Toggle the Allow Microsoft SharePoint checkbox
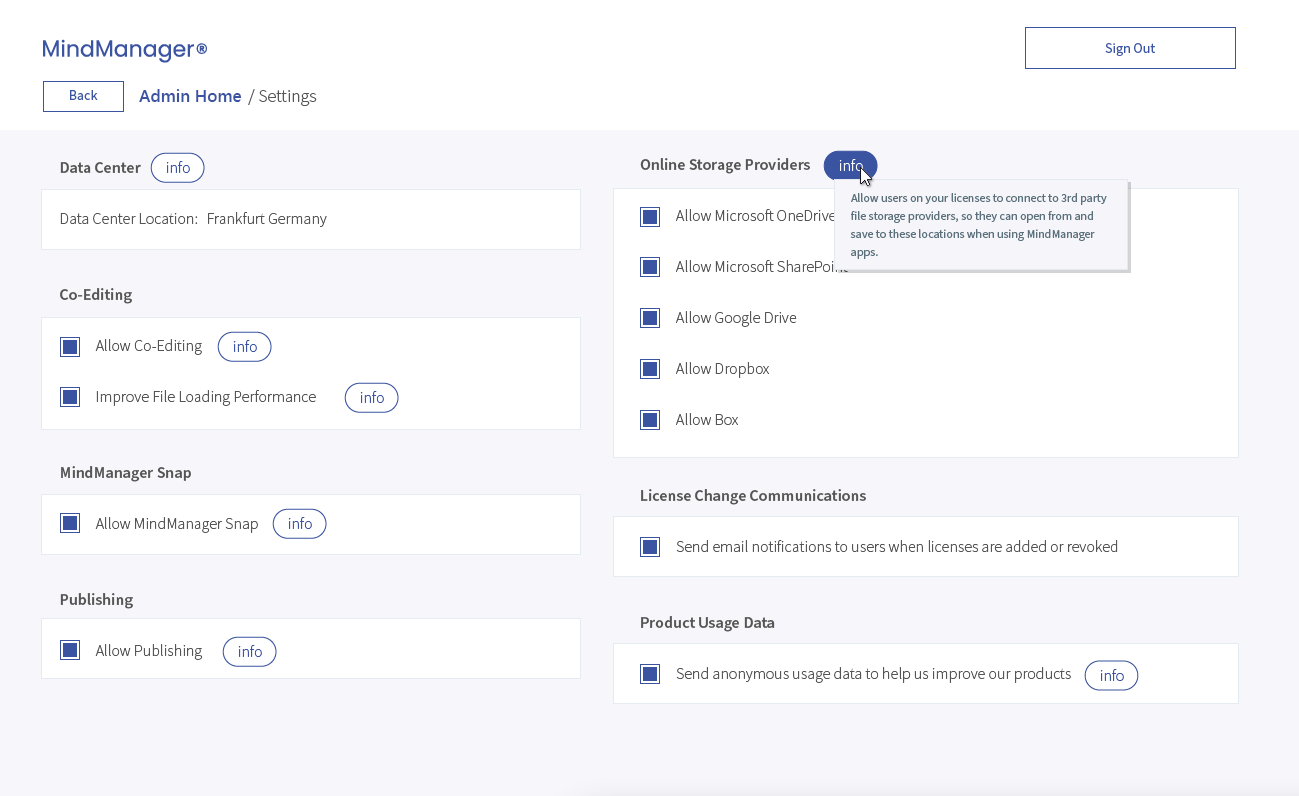Screen dimensions: 1299x796 pyautogui.click(x=650, y=268)
